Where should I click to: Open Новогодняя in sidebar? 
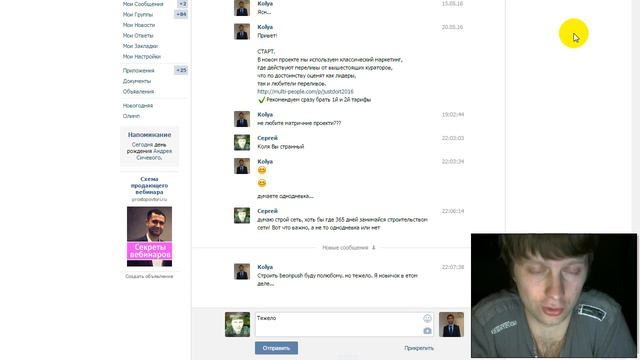pyautogui.click(x=138, y=106)
